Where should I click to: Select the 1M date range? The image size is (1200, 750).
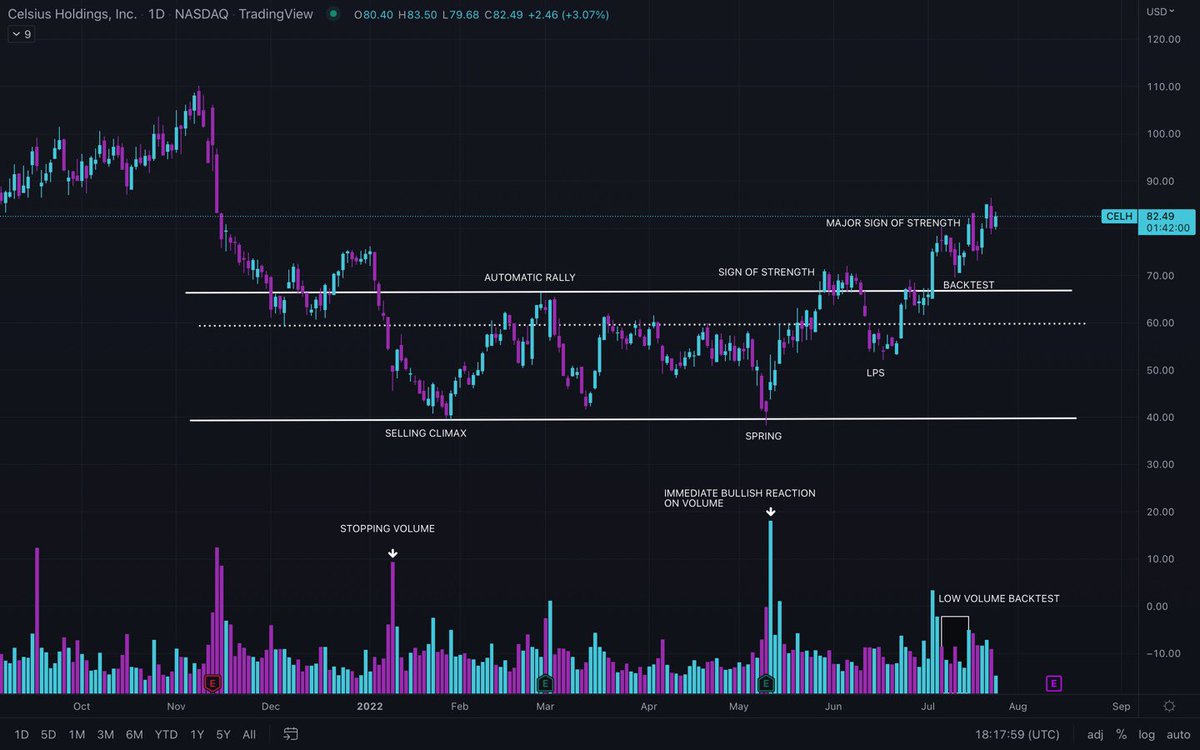tap(76, 735)
